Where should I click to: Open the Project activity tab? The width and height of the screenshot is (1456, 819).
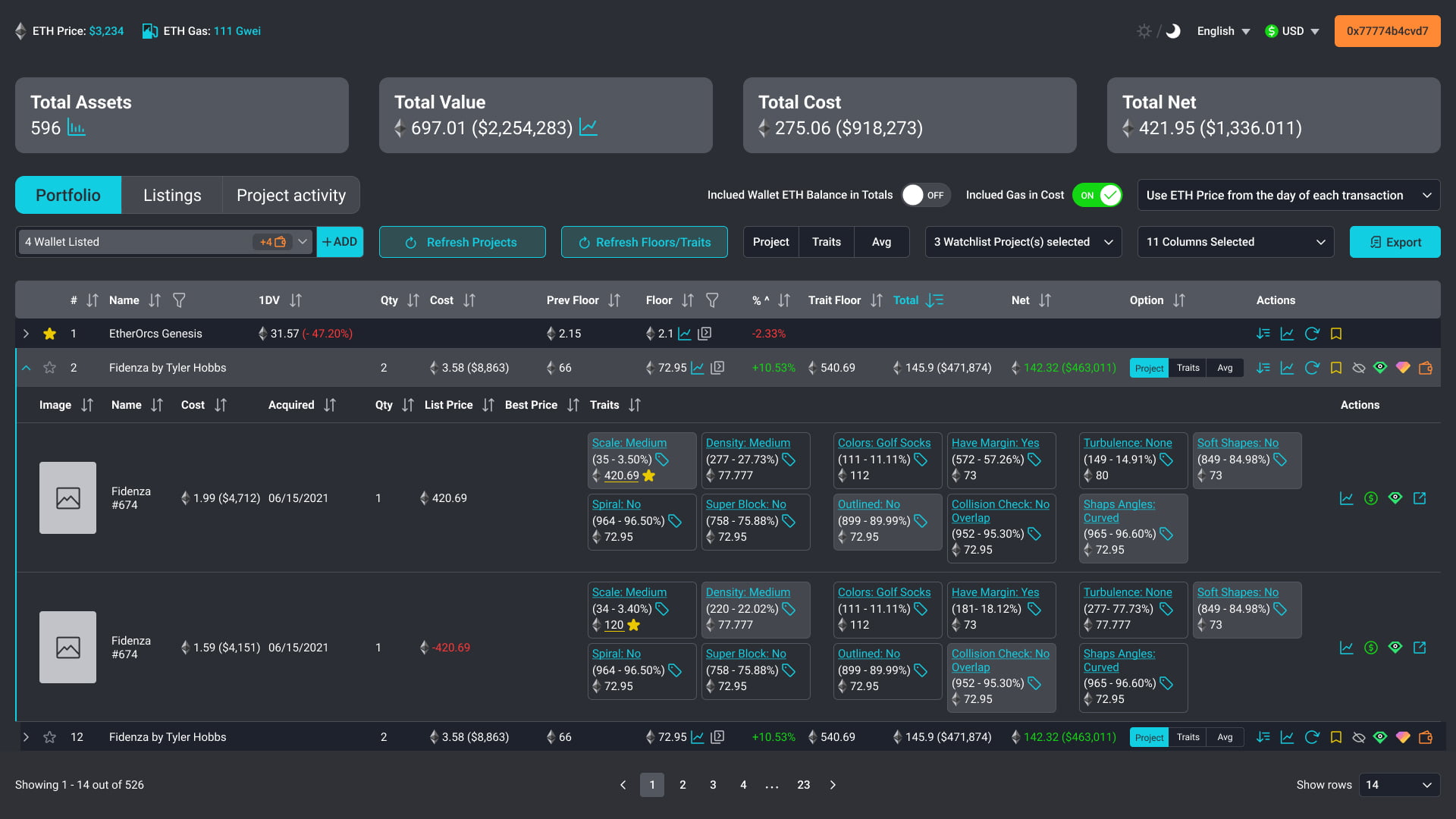coord(291,195)
